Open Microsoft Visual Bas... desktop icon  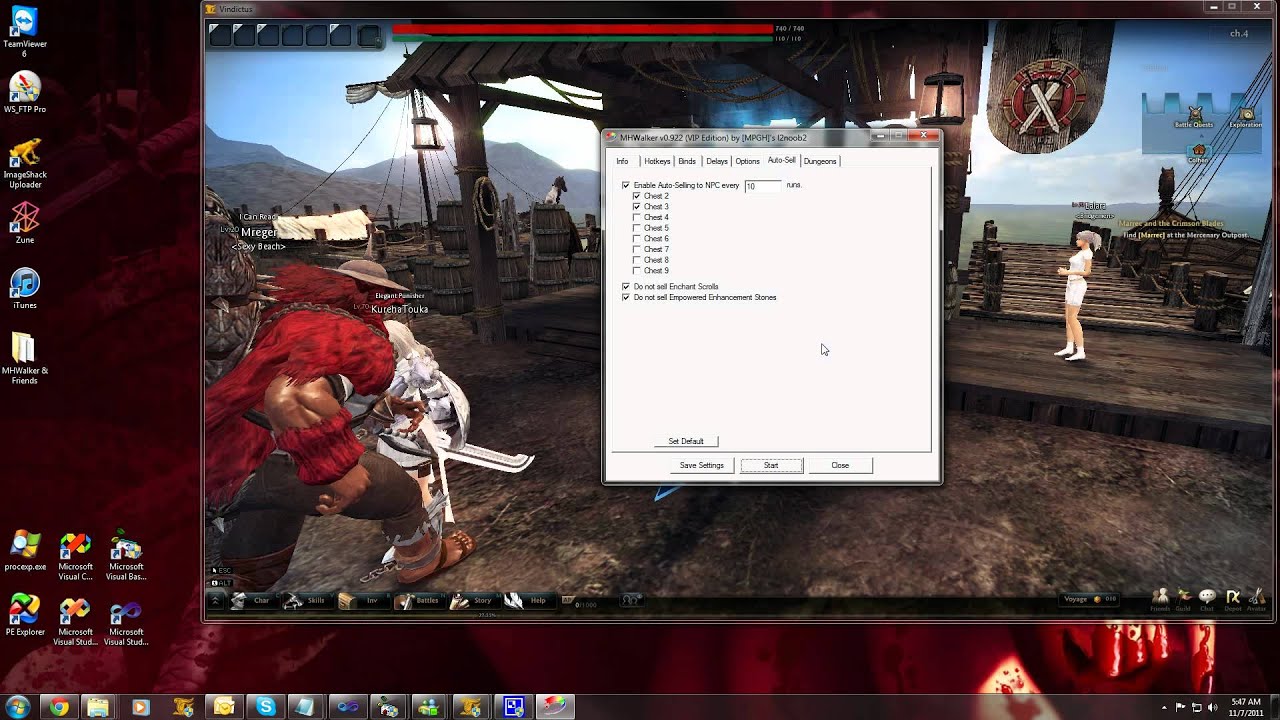tap(126, 556)
